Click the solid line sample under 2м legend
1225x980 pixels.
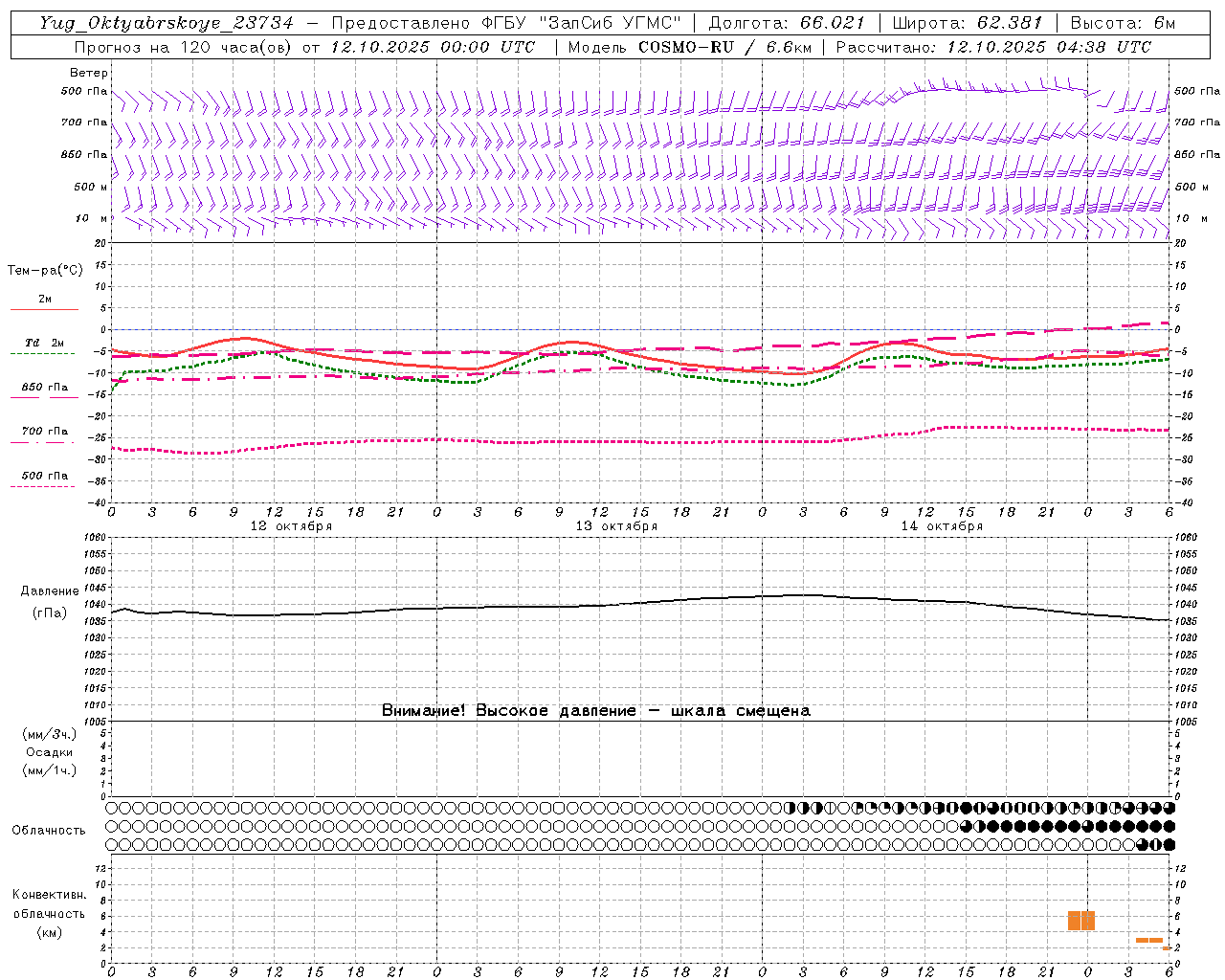[44, 309]
